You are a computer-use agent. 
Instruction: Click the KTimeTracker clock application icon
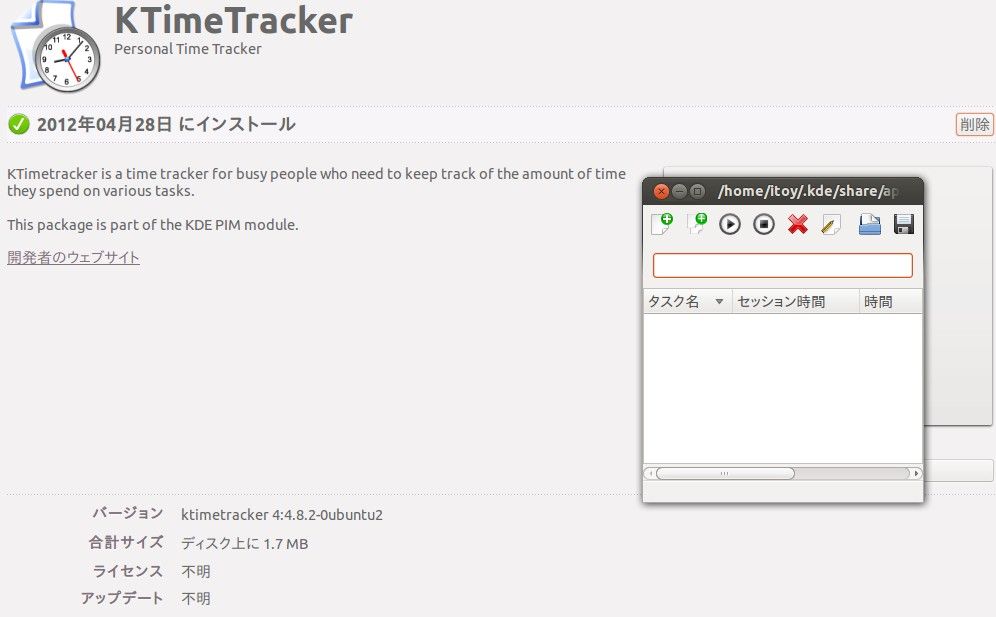tap(56, 48)
